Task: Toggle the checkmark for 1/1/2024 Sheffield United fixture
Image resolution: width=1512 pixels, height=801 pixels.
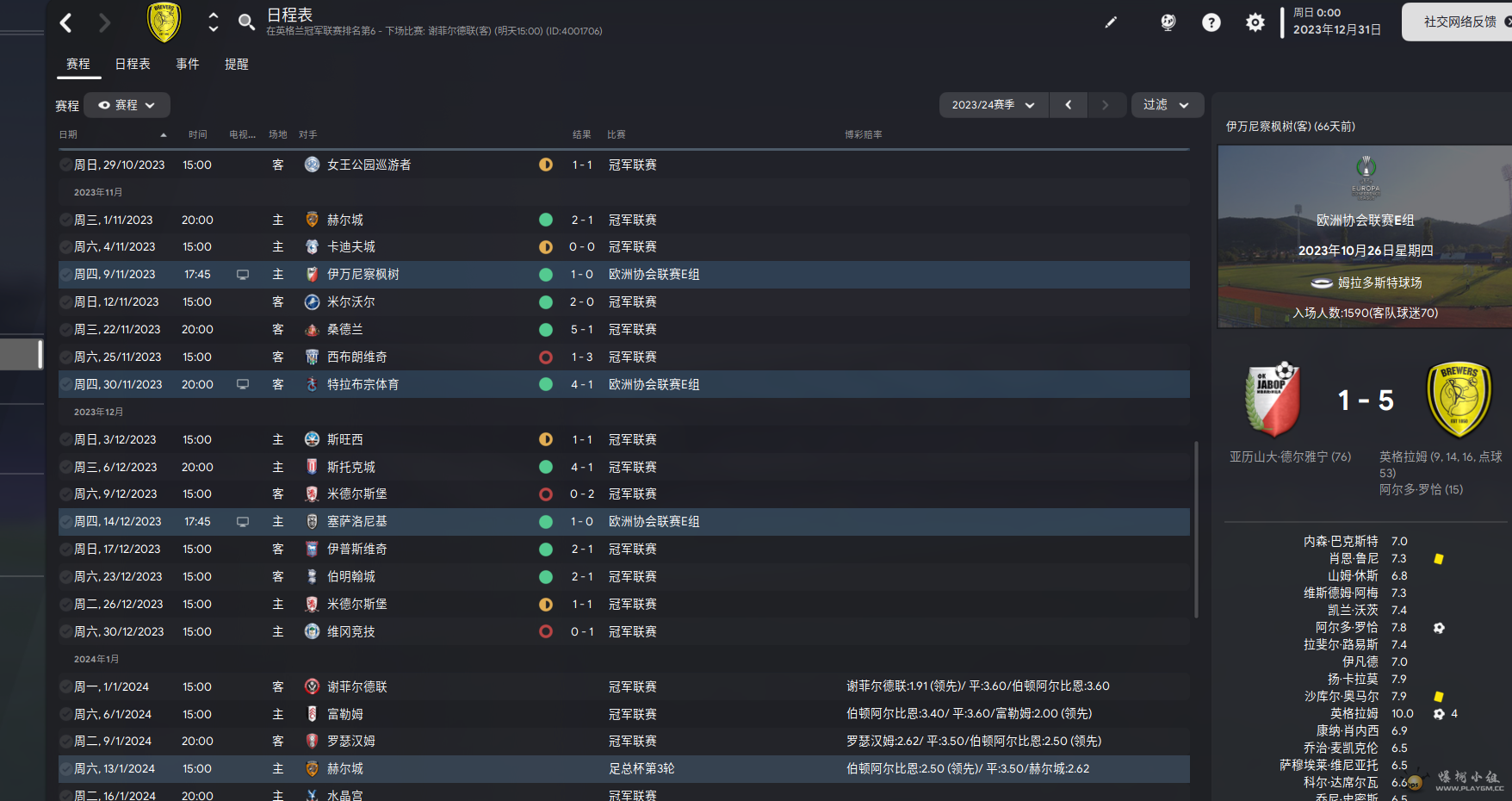Action: pos(65,686)
